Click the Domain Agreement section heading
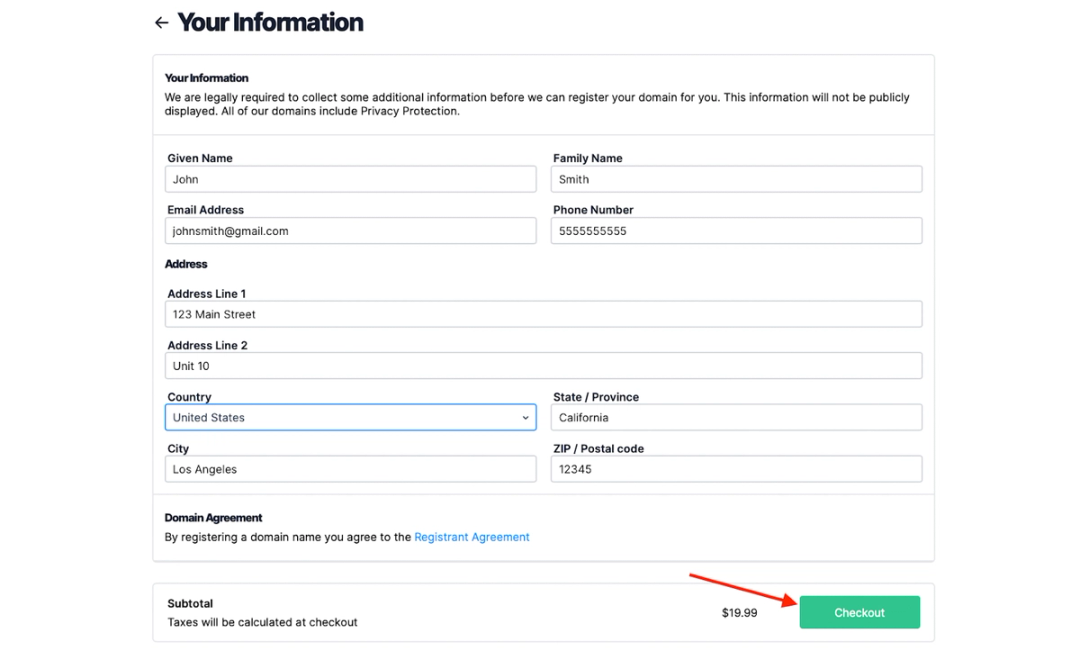The image size is (1080, 669). click(214, 517)
